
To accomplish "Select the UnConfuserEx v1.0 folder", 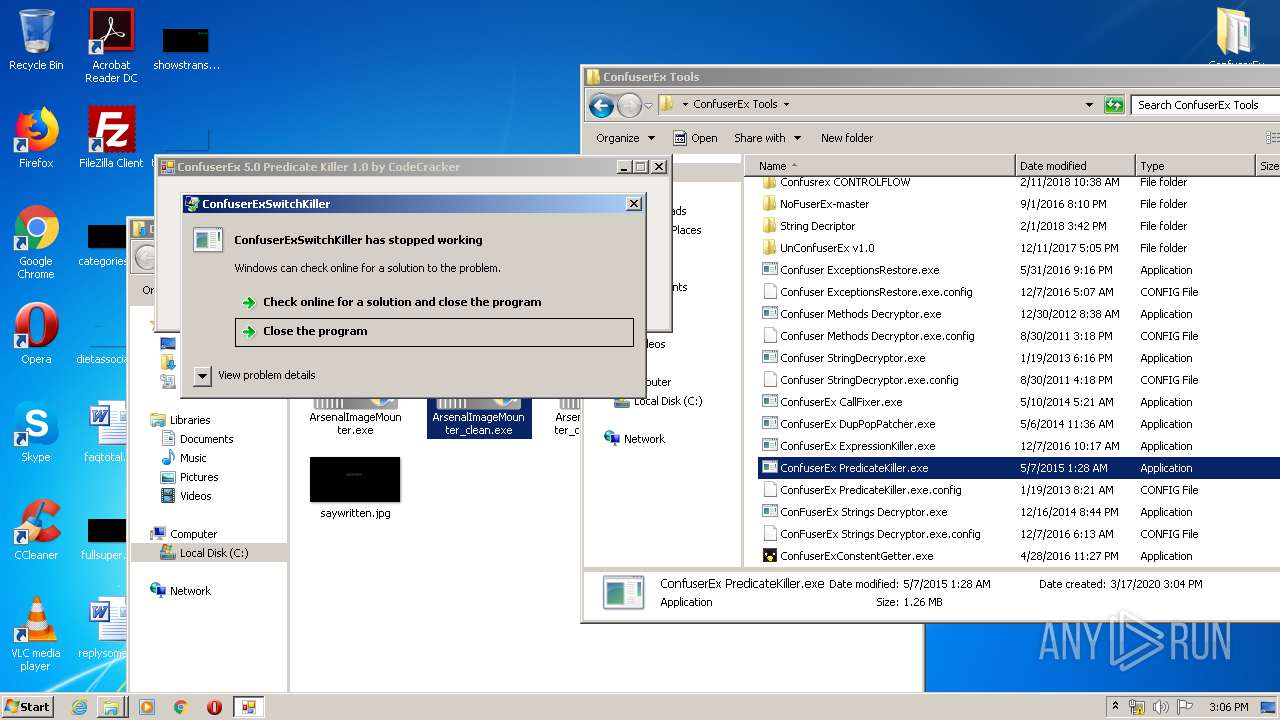I will [x=818, y=248].
